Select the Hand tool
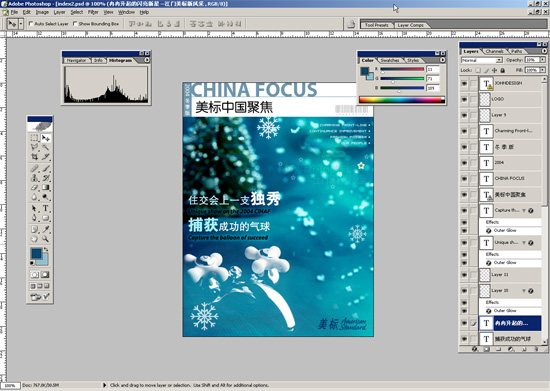This screenshot has width=550, height=391. (x=34, y=239)
